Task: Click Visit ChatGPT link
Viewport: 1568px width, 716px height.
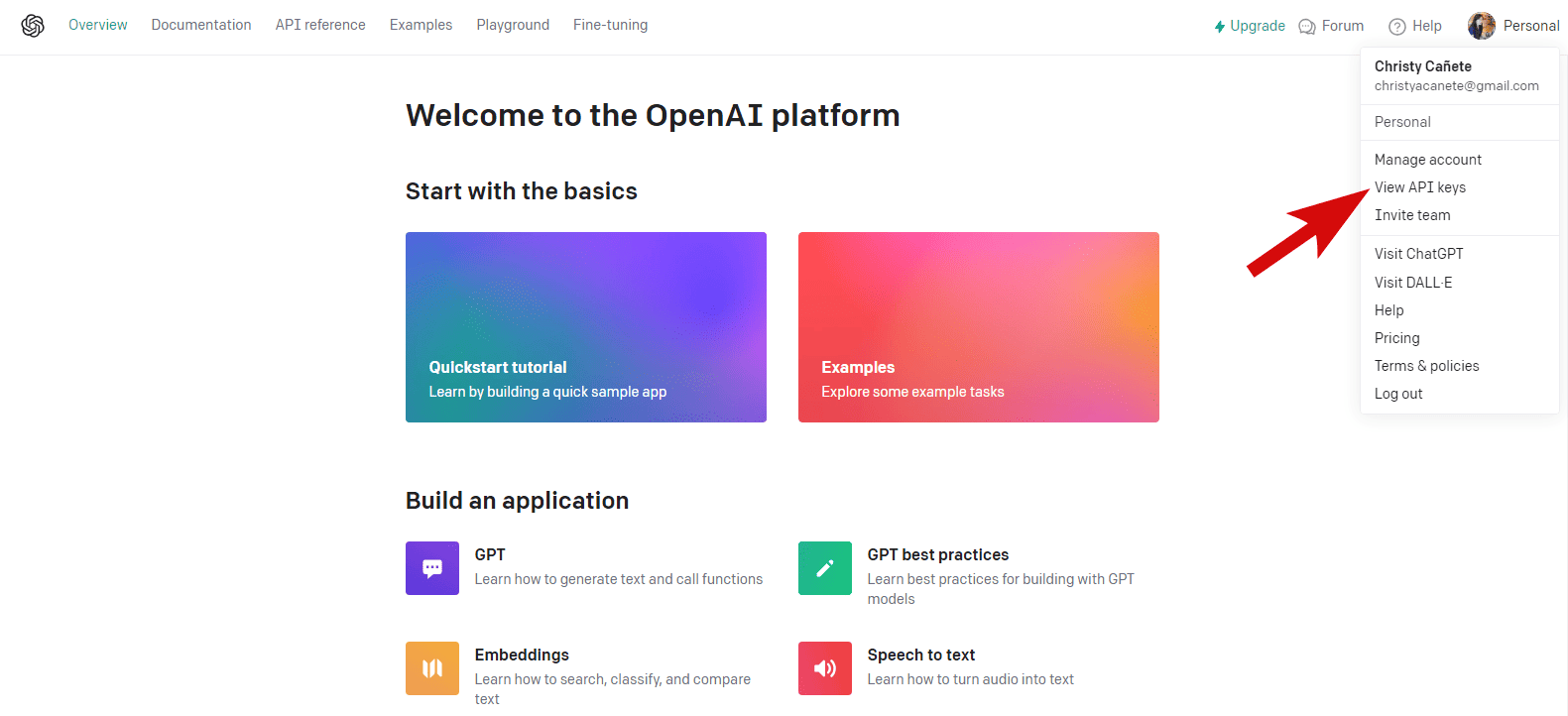Action: tap(1418, 254)
